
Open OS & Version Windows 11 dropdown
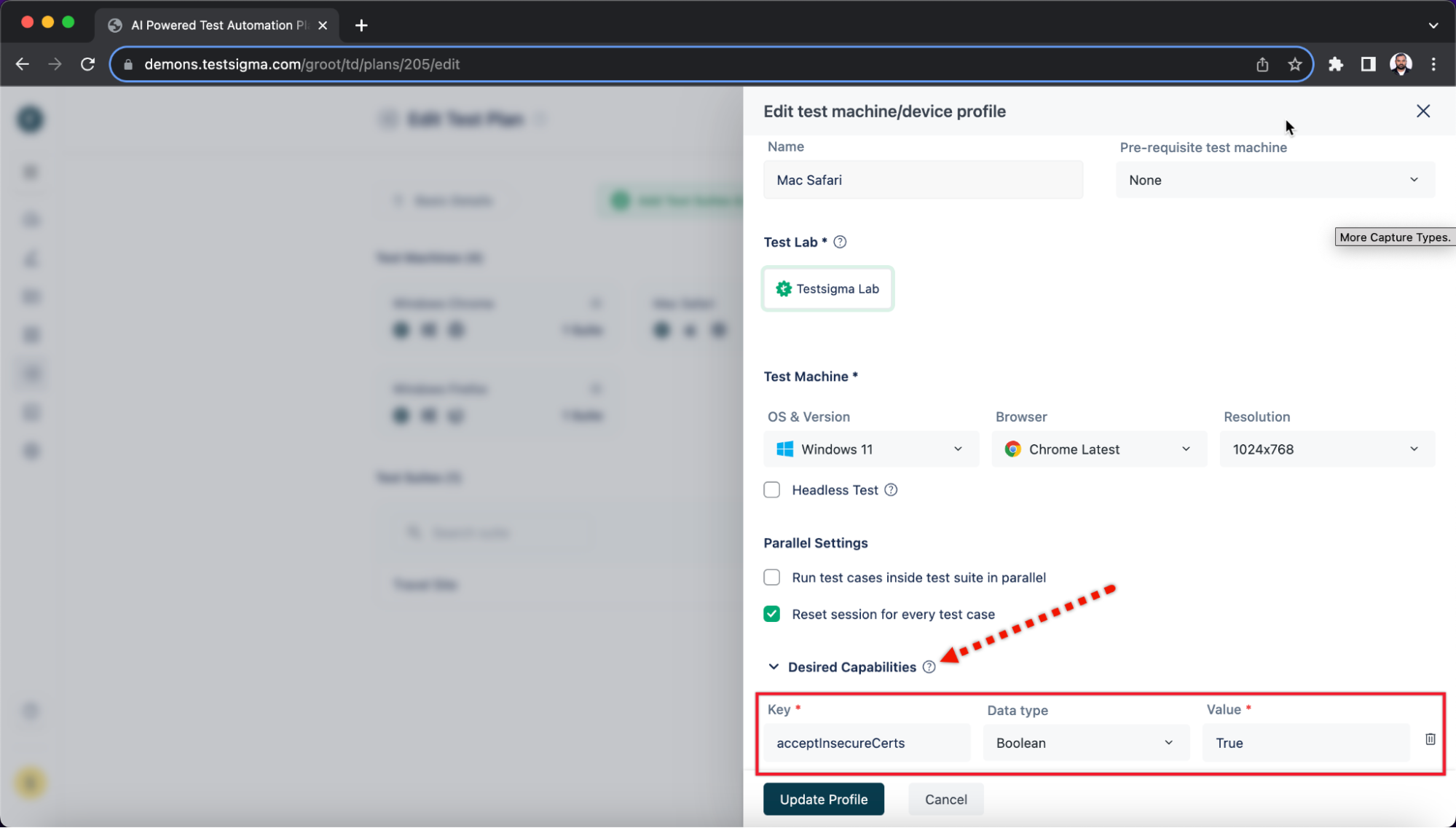pyautogui.click(x=870, y=449)
